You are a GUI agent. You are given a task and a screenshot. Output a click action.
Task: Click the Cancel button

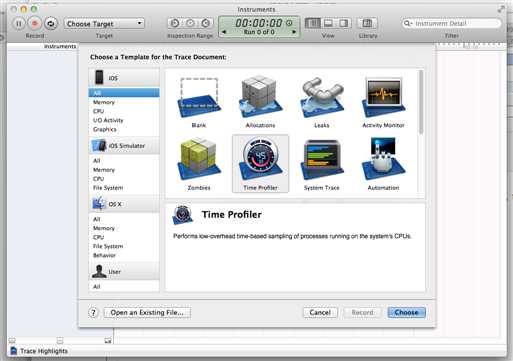(320, 312)
